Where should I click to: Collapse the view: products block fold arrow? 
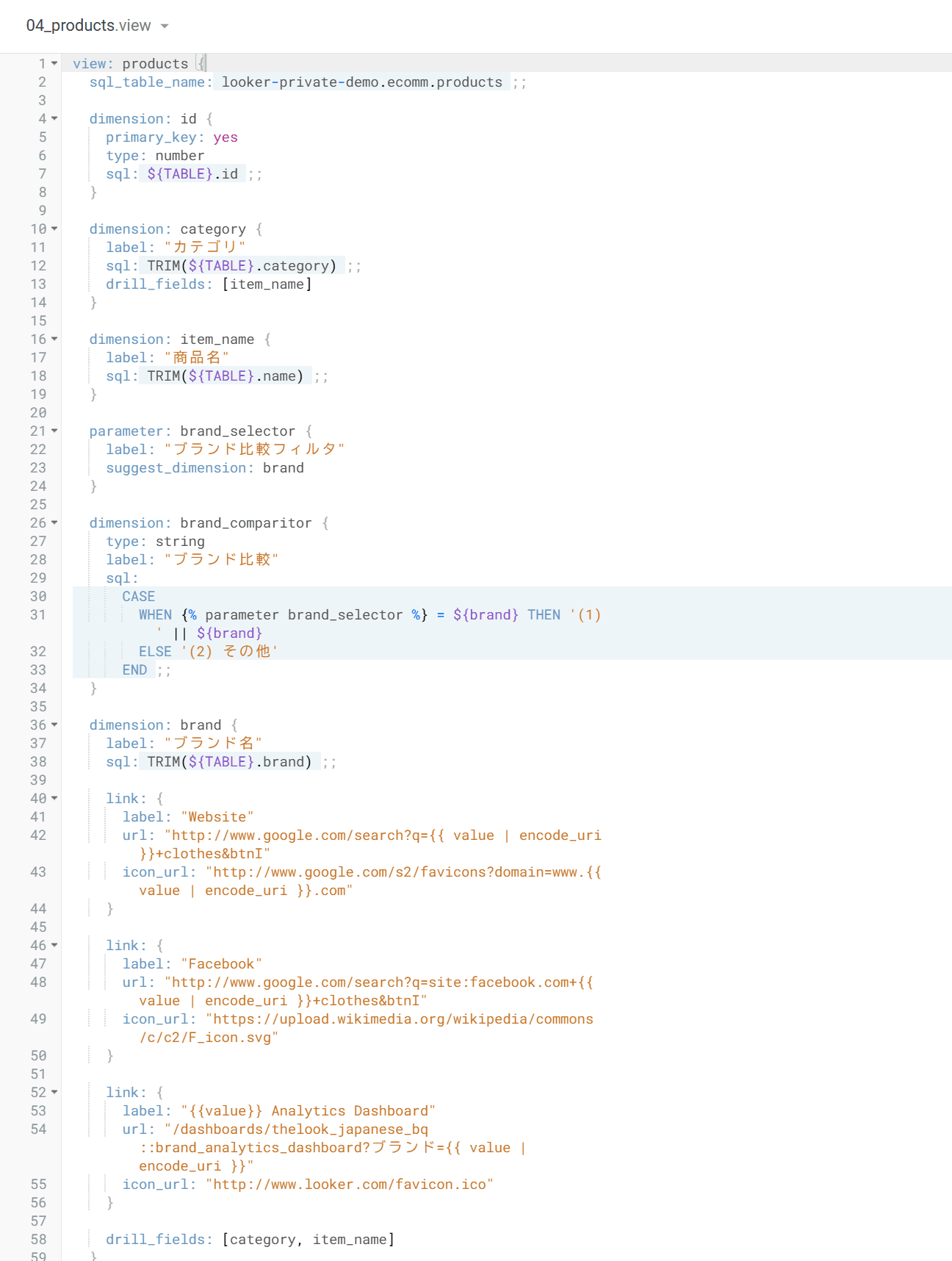pos(54,64)
